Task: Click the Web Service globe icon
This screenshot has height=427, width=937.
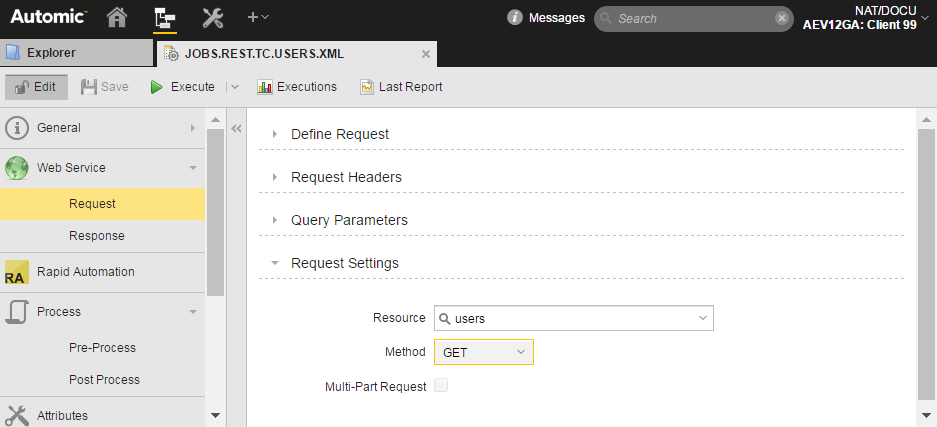Action: [17, 168]
